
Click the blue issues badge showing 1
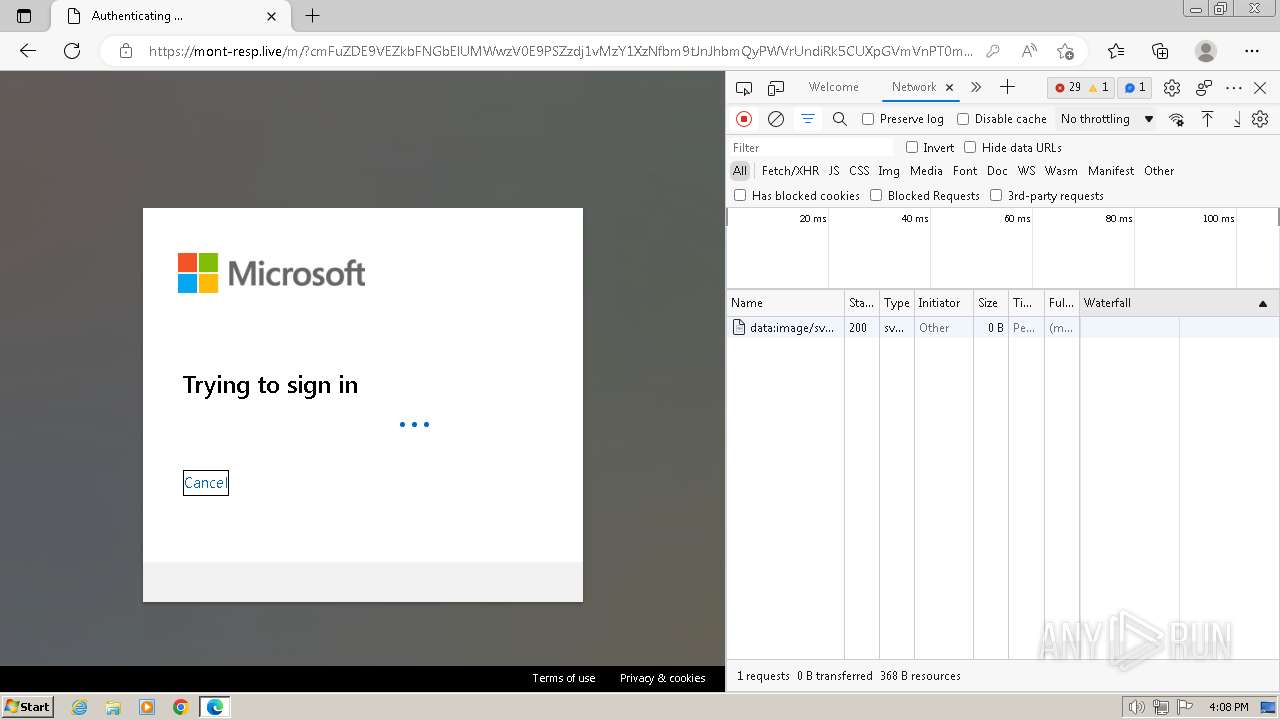pyautogui.click(x=1135, y=88)
